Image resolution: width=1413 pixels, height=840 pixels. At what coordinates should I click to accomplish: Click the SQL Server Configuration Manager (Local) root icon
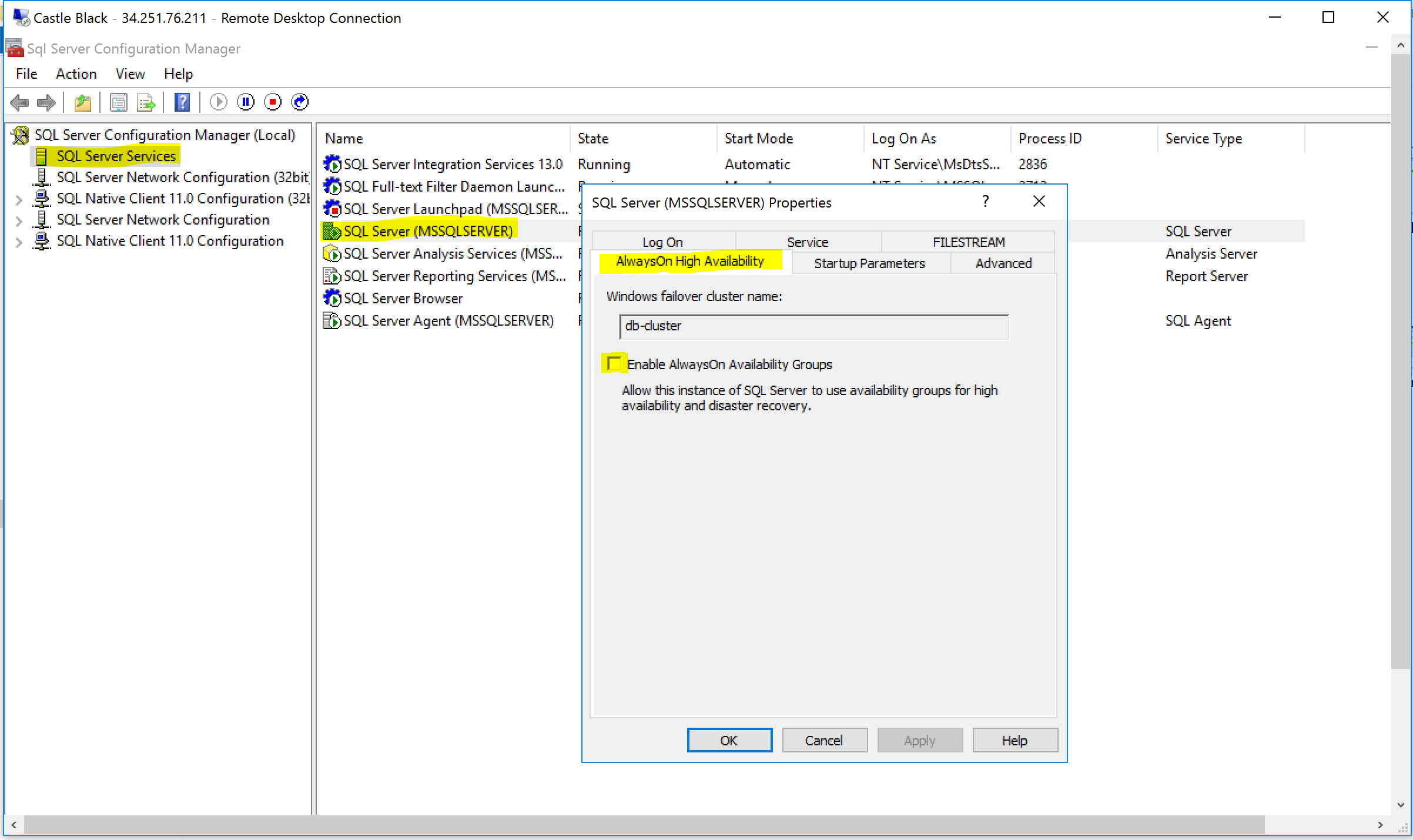pyautogui.click(x=21, y=135)
